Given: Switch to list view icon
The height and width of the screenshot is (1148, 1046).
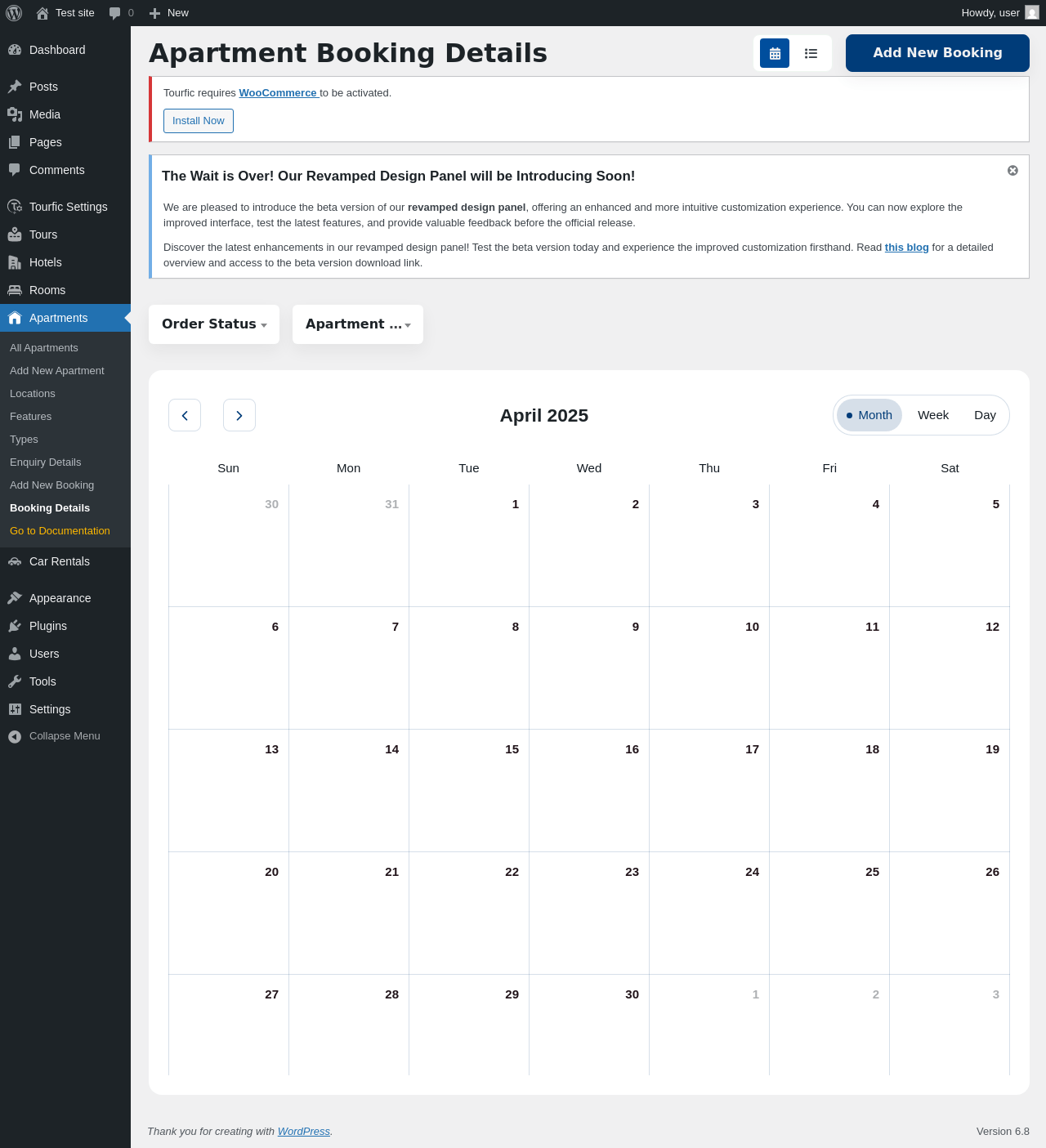Looking at the screenshot, I should click(811, 53).
